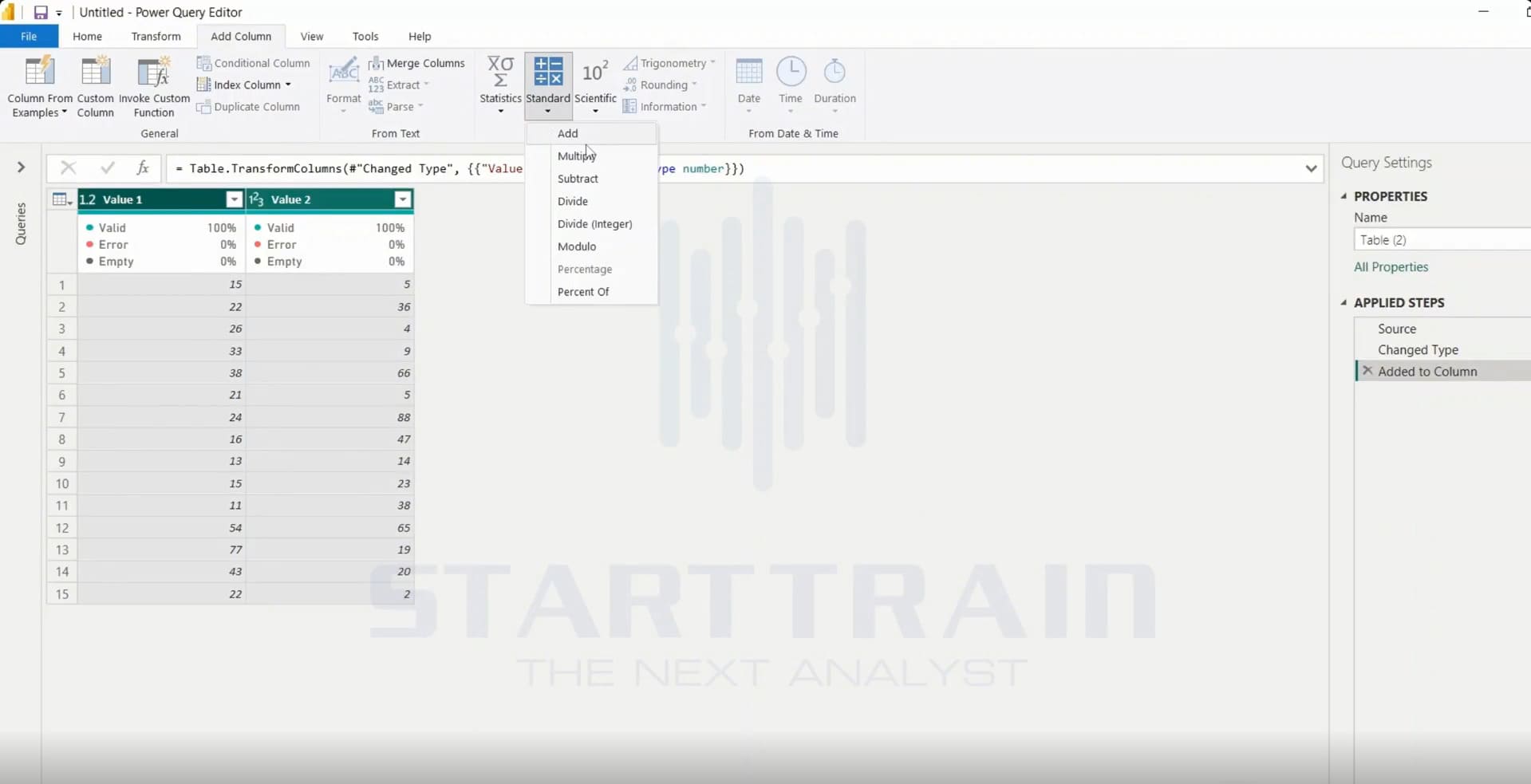Click the query Name input field
Viewport: 1531px width, 784px height.
[x=1442, y=239]
